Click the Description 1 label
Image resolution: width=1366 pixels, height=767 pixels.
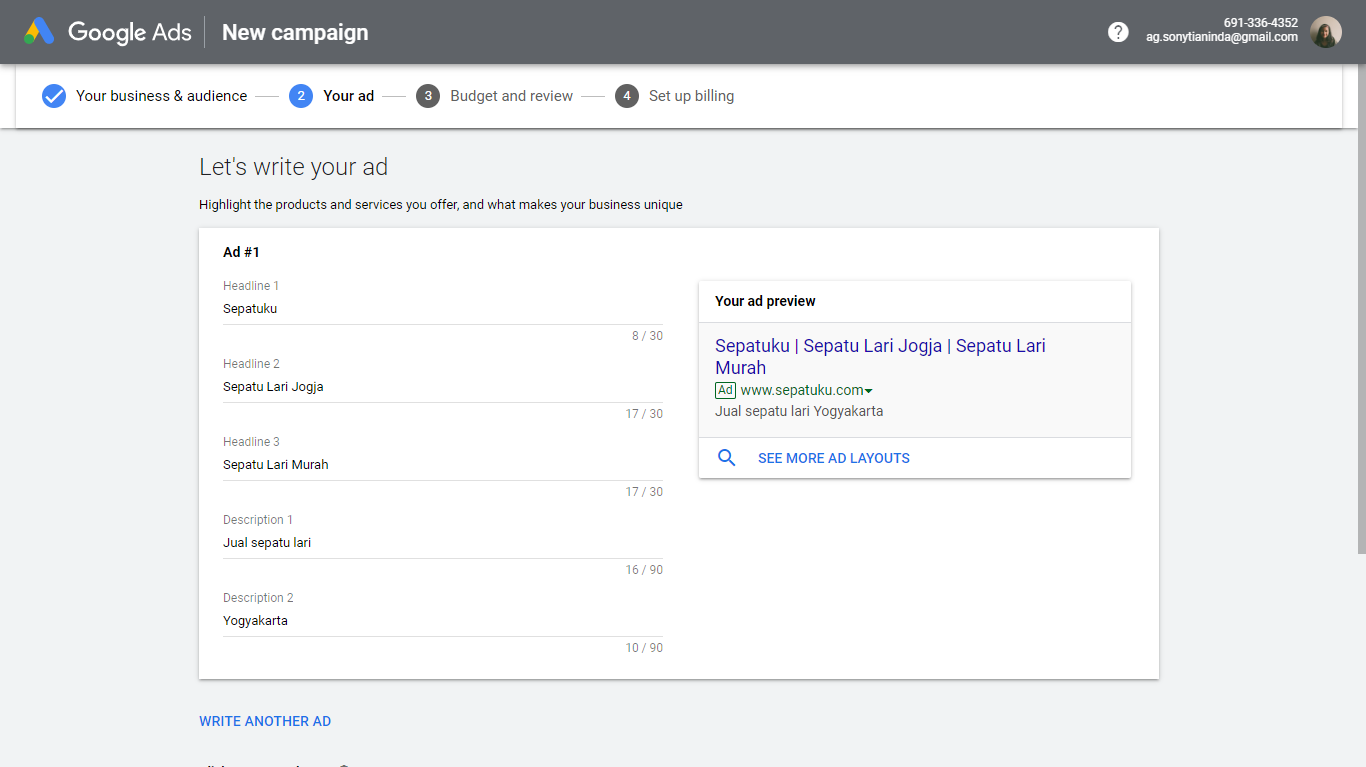tap(258, 520)
